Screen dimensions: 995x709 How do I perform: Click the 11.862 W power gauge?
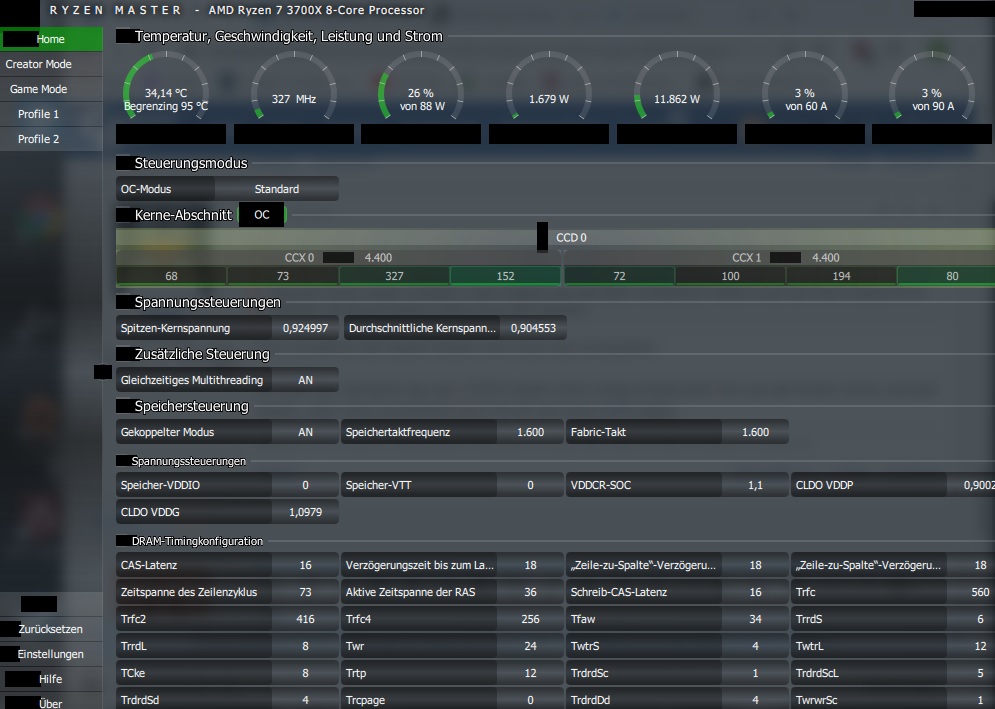[677, 88]
